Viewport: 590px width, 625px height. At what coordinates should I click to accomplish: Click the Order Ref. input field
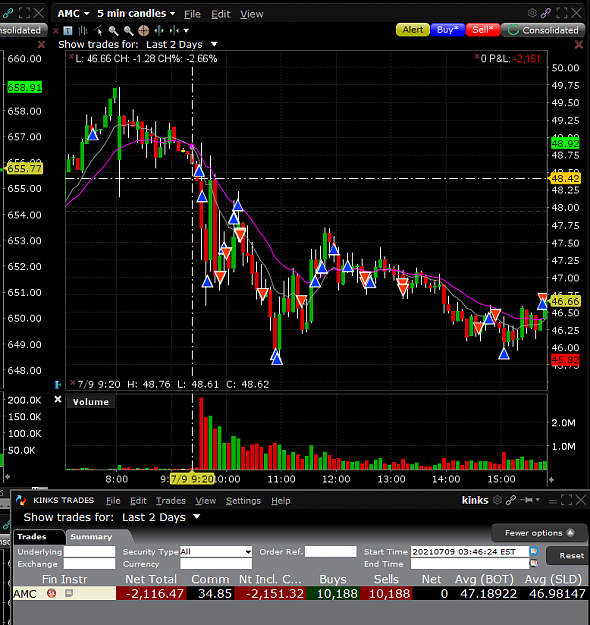(330, 552)
